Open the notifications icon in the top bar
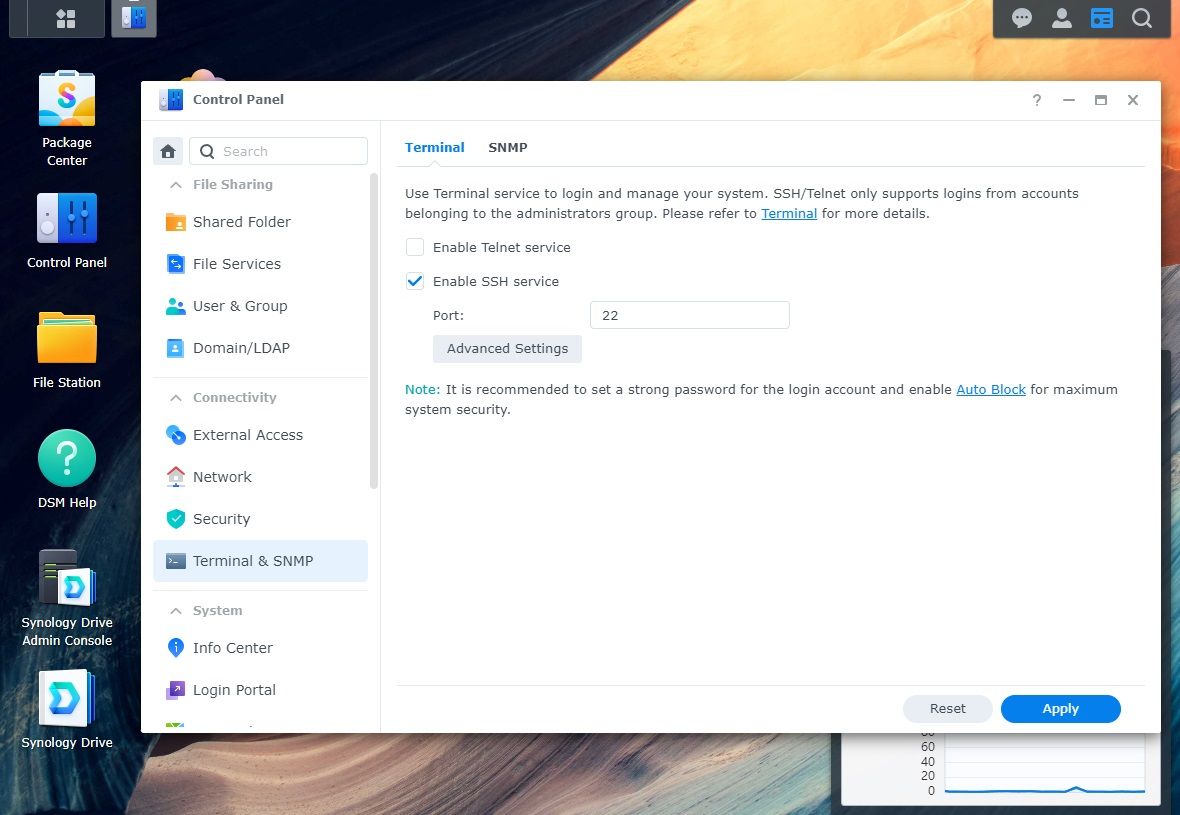The height and width of the screenshot is (815, 1180). click(1021, 17)
